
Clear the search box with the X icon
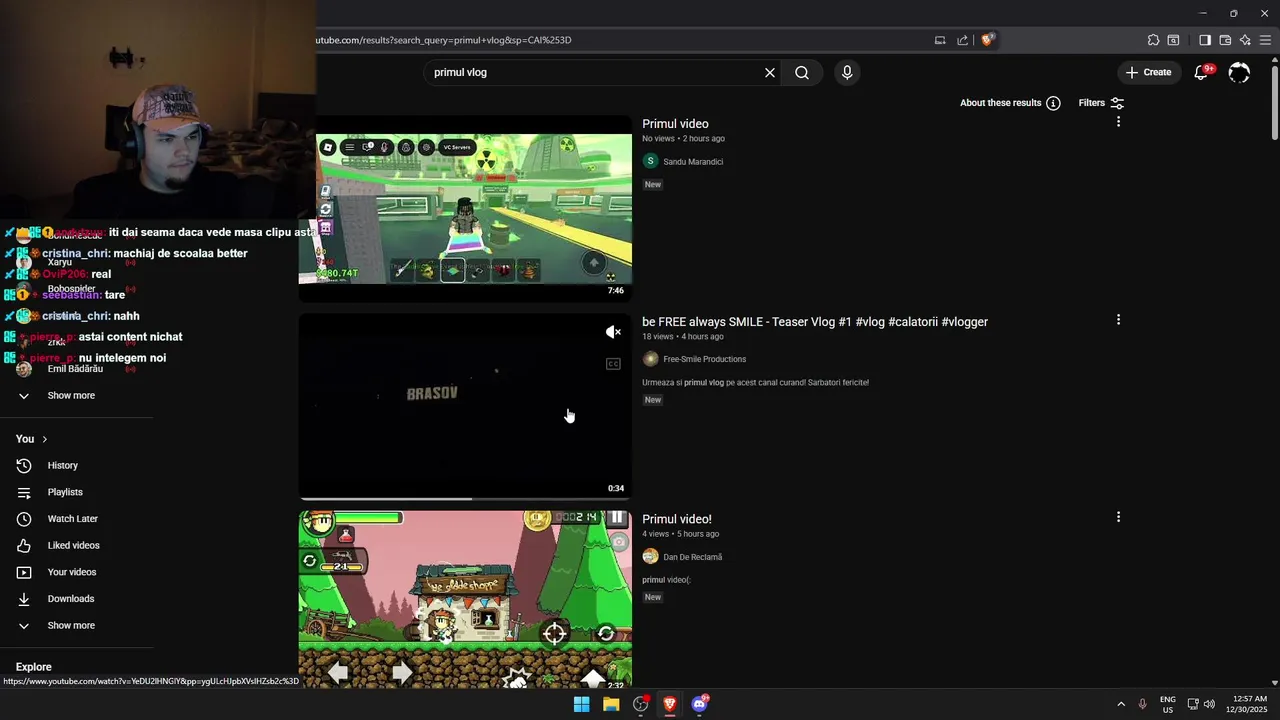coord(770,73)
